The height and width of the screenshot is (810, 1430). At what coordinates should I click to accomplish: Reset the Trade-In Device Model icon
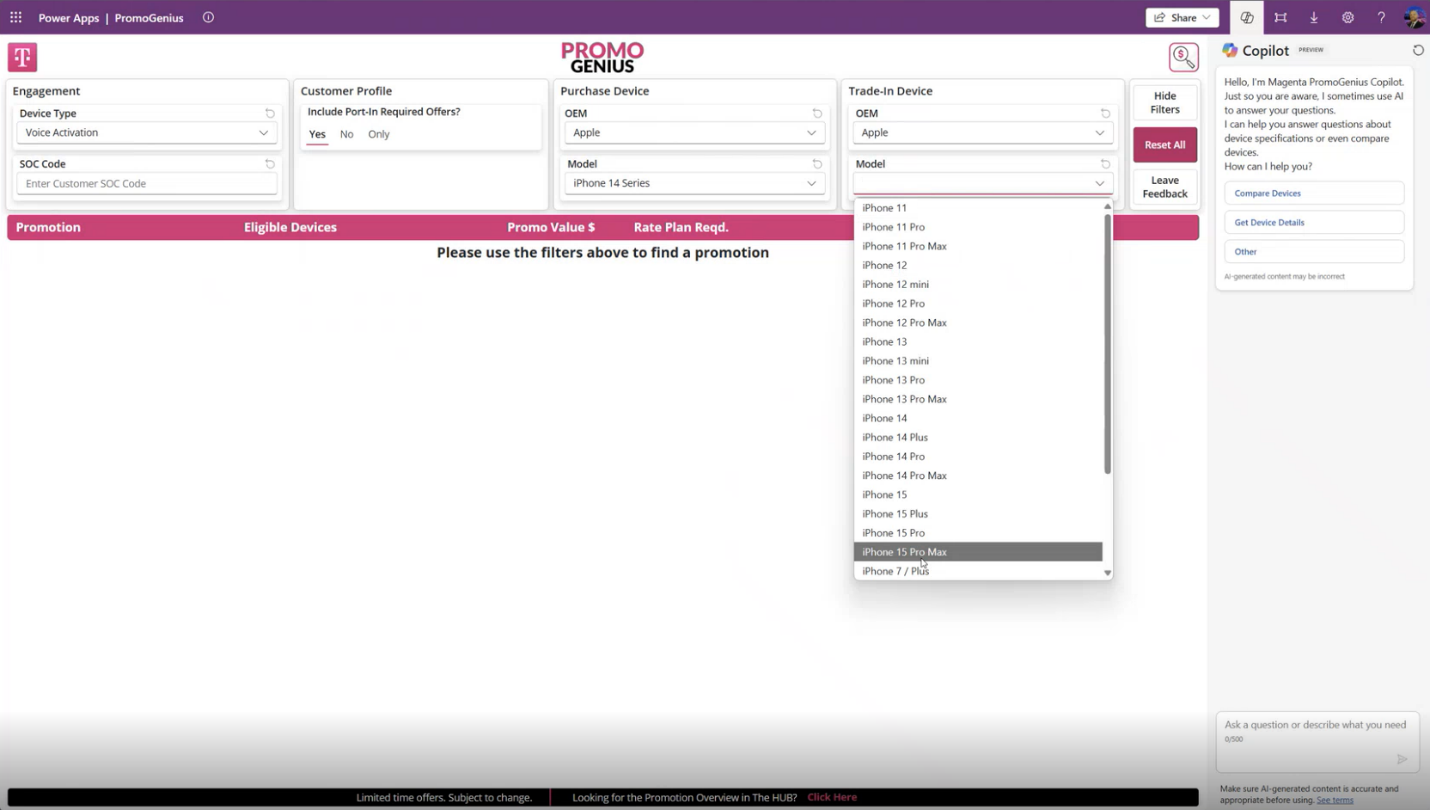[1105, 164]
